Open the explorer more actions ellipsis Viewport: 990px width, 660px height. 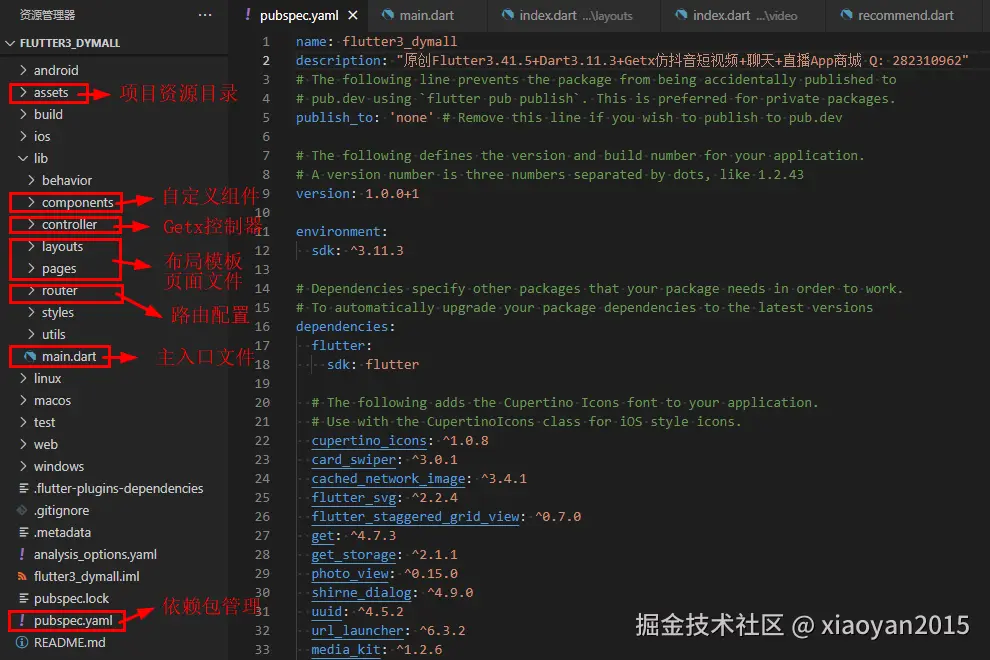(205, 15)
